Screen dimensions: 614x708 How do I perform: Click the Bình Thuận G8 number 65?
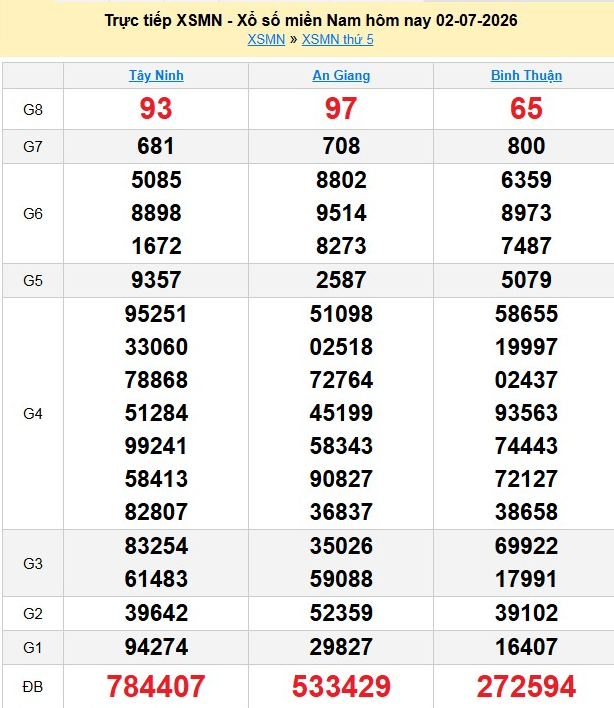click(526, 109)
